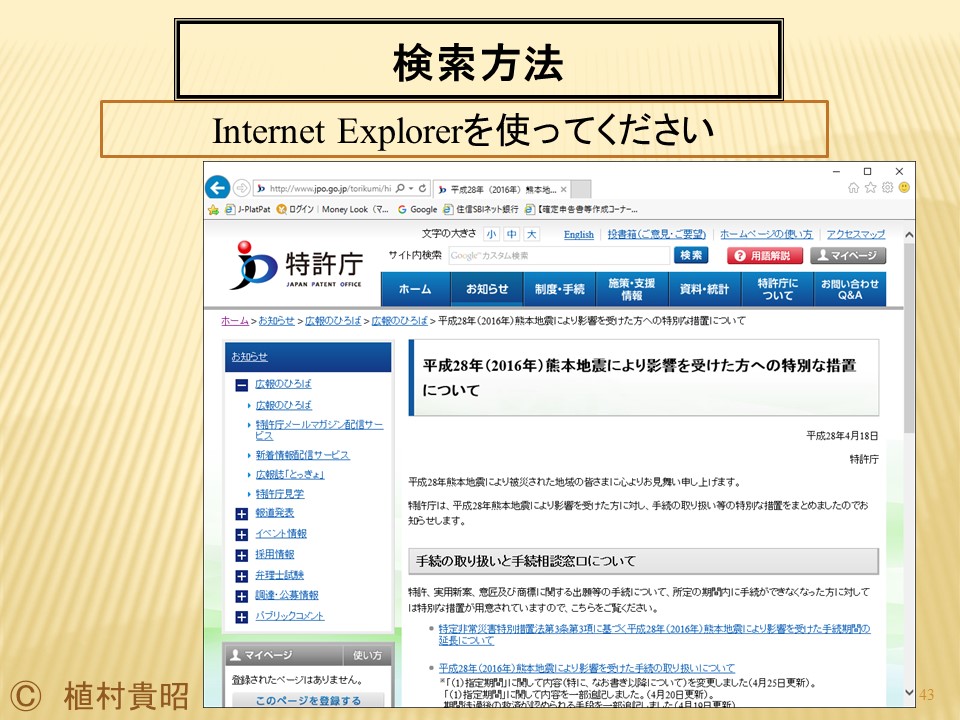The image size is (960, 720).
Task: Open the Google favorites bookmark
Action: [x=418, y=209]
